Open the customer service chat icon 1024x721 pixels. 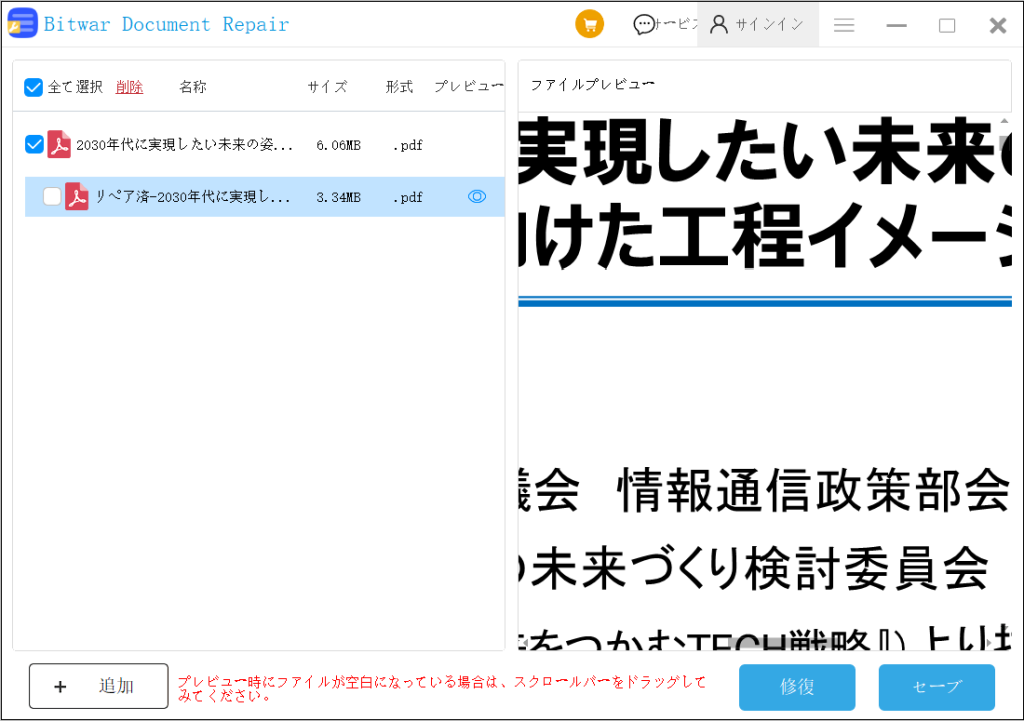click(x=644, y=25)
